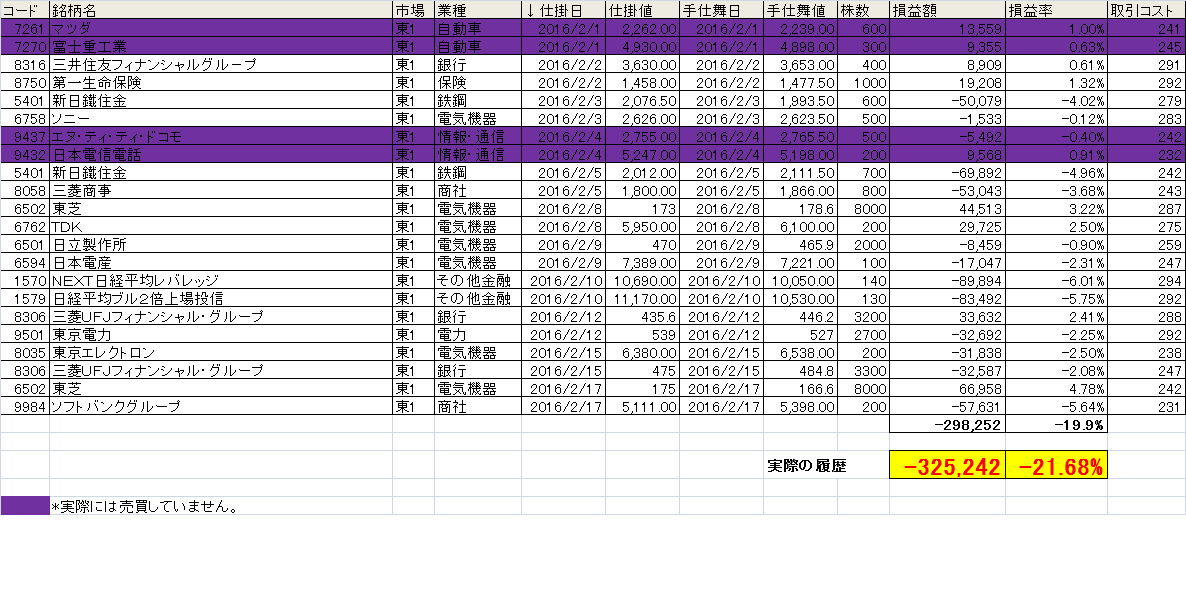This screenshot has width=1186, height=605.
Task: Click the 東京電力 cell
Action: 221,334
